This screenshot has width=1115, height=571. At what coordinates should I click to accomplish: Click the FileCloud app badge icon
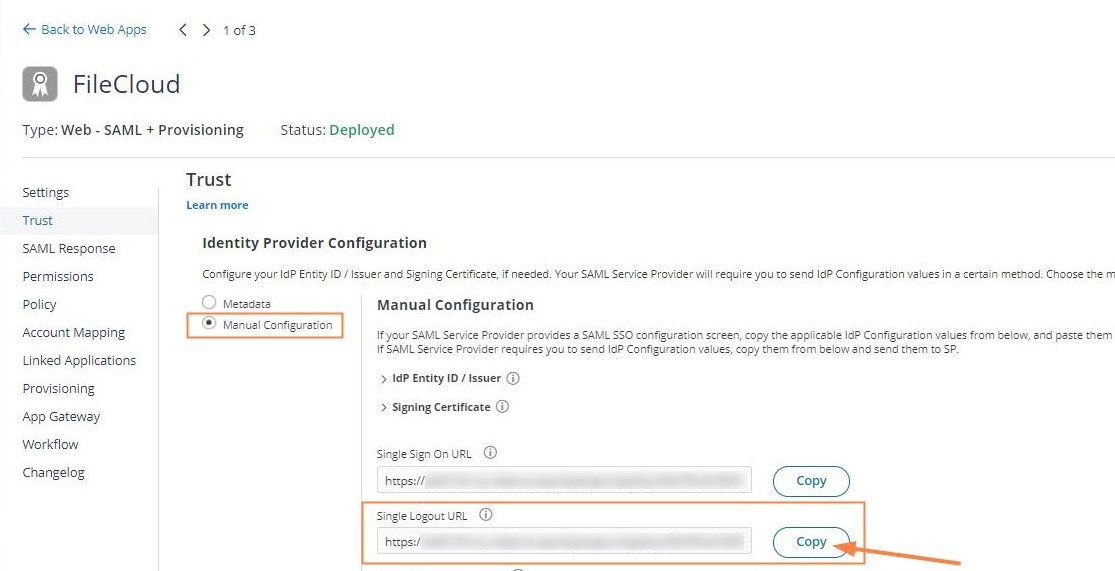click(40, 85)
